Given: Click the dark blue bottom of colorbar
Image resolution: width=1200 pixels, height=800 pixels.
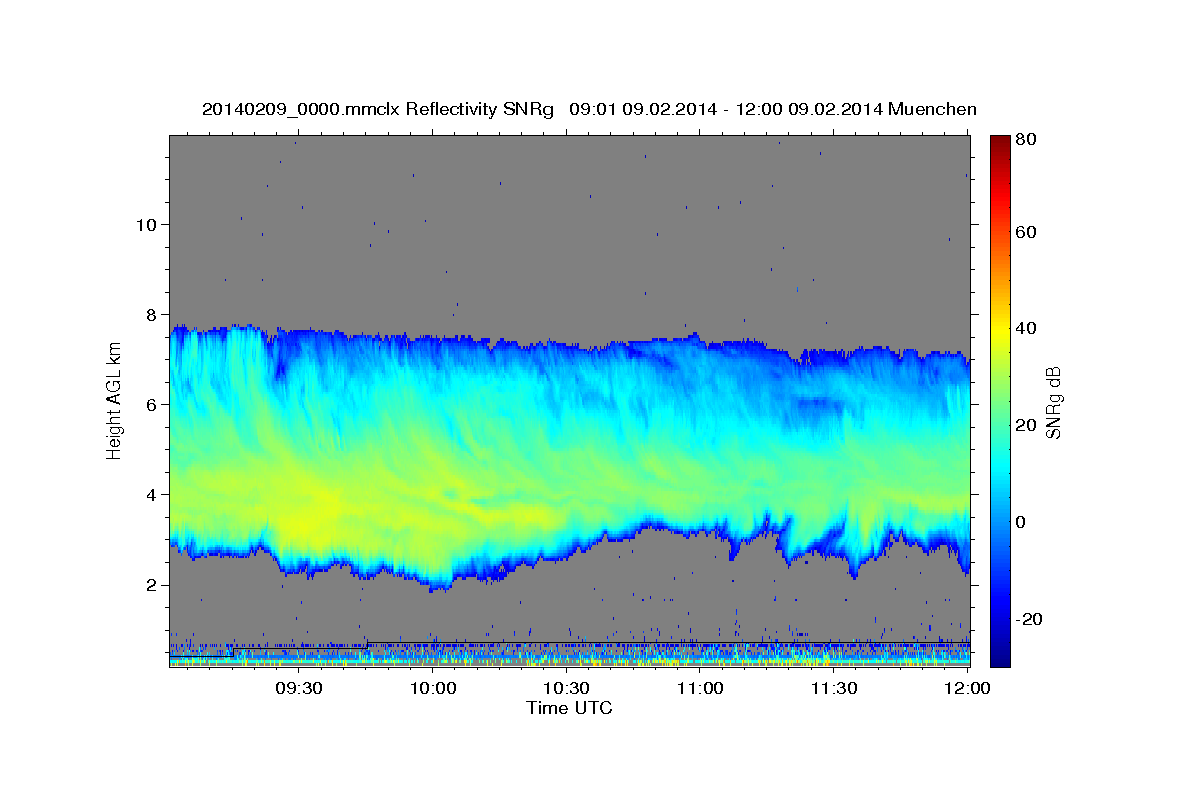Looking at the screenshot, I should pos(1000,655).
